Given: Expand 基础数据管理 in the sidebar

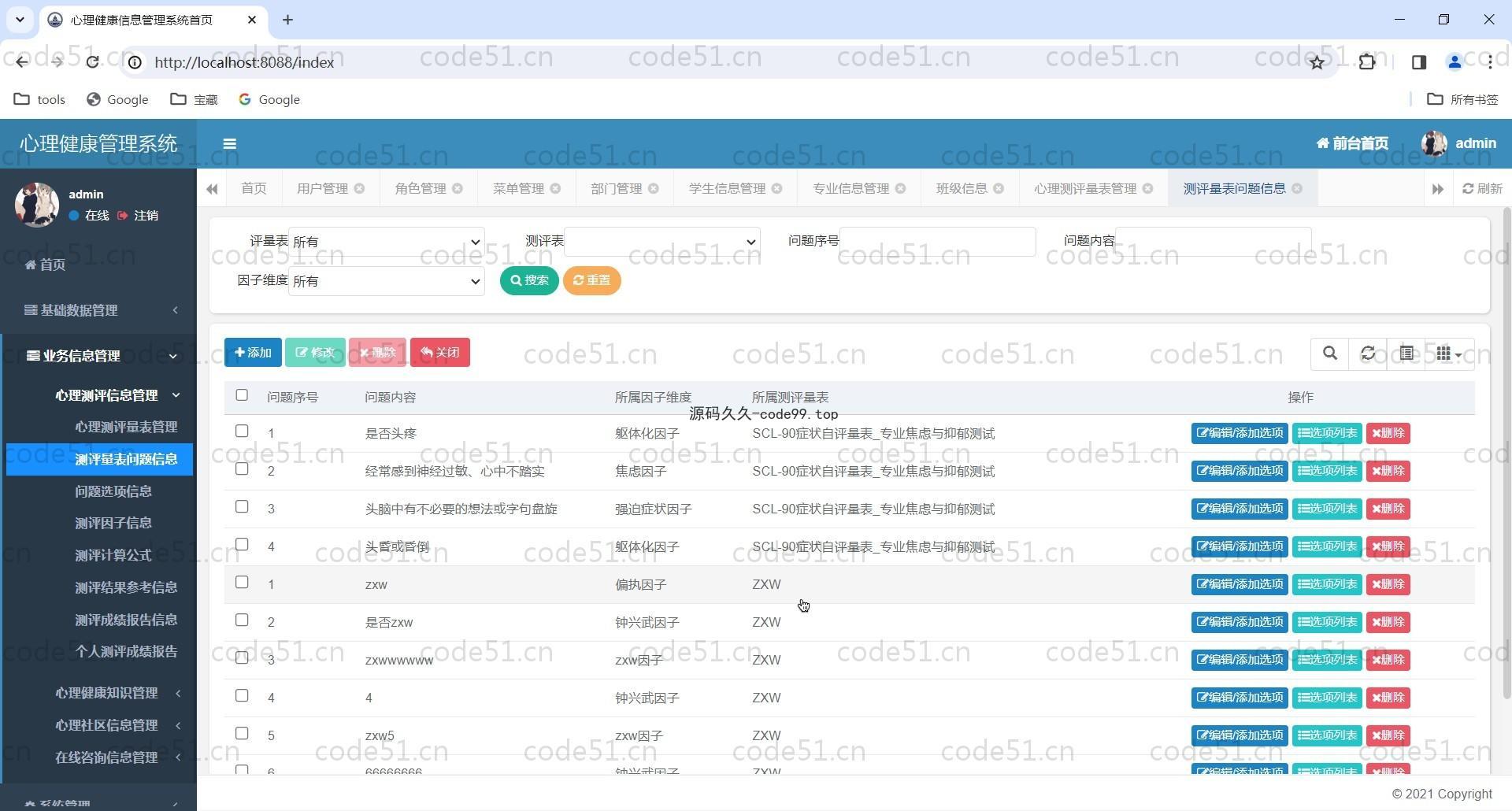Looking at the screenshot, I should click(x=100, y=310).
